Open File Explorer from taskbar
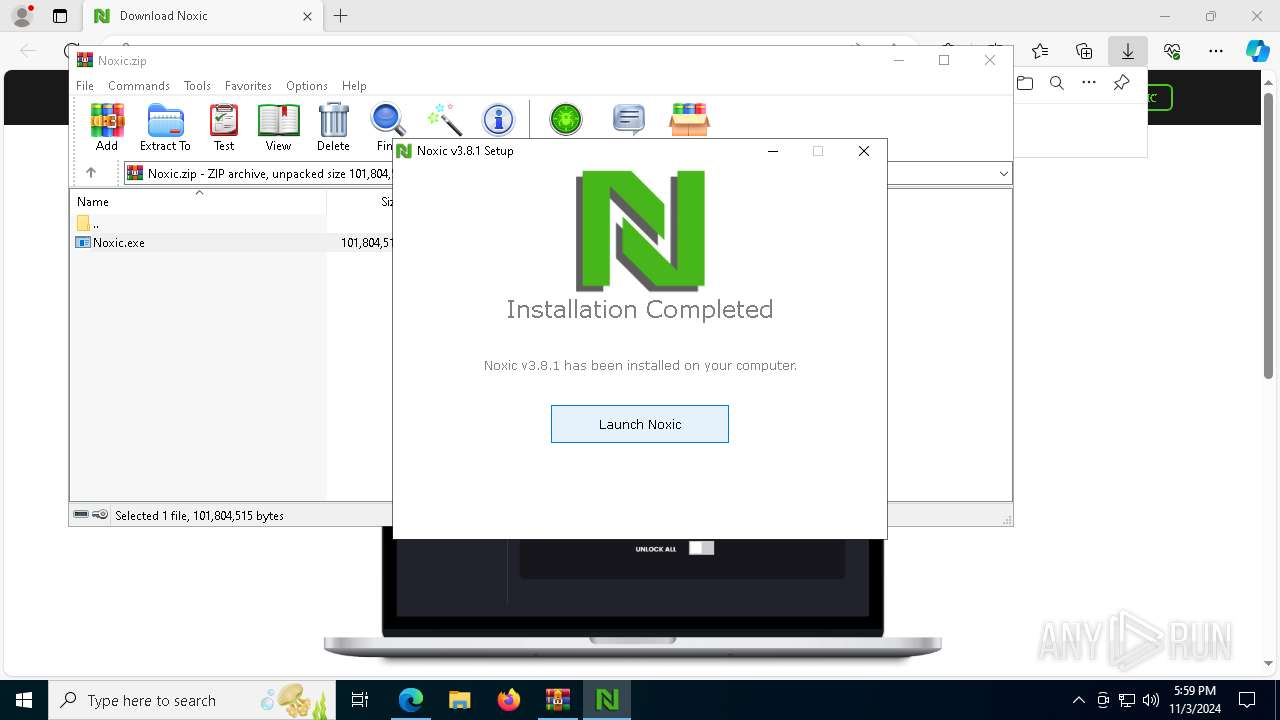 point(460,700)
